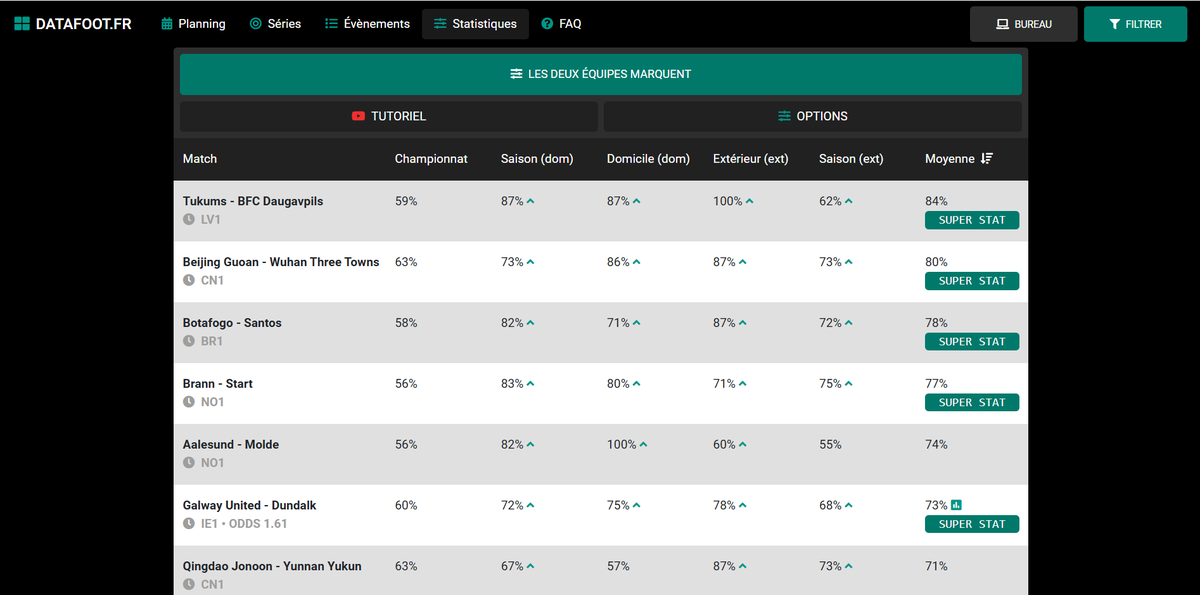Screen dimensions: 1200x595
Task: Click the BUREAU button
Action: pos(1024,24)
